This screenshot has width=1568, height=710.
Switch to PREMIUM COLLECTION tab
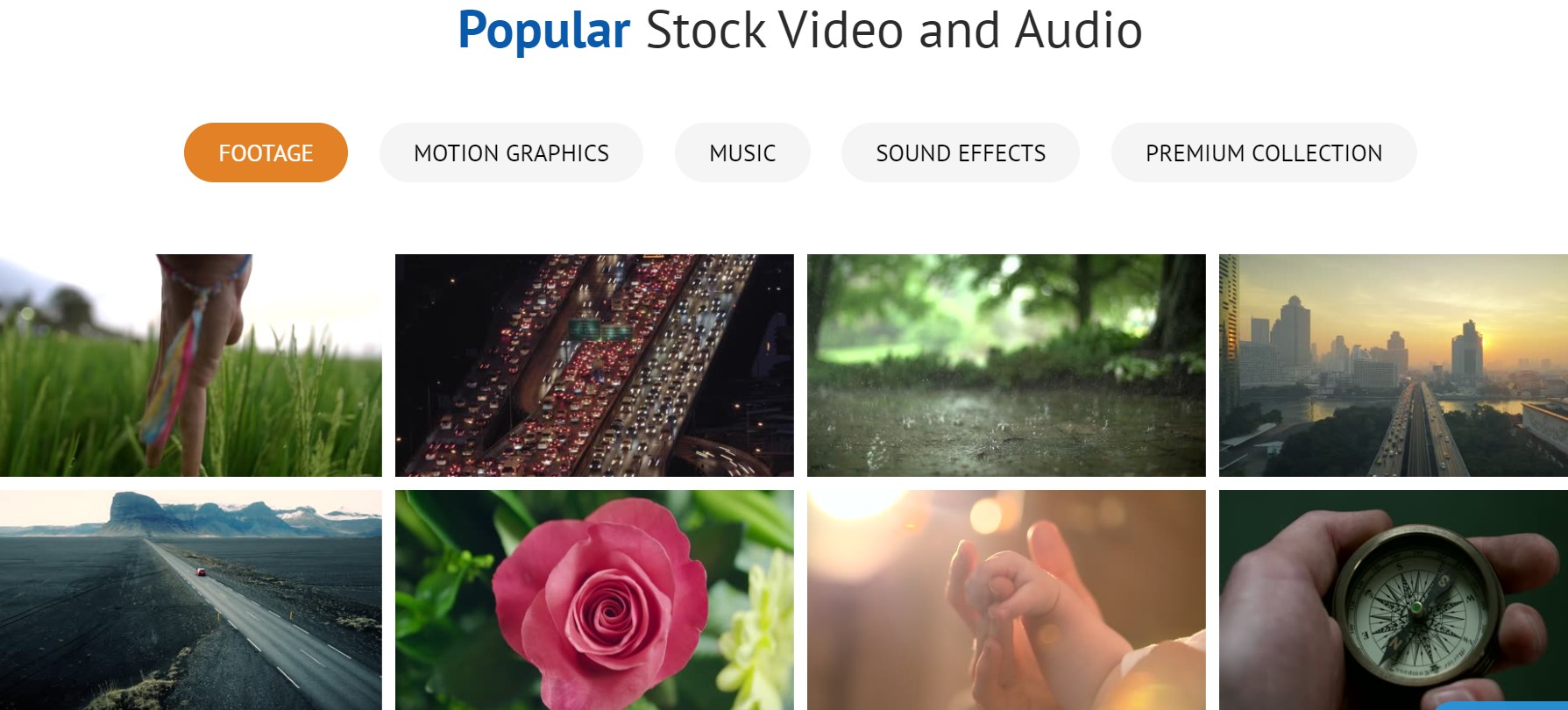pyautogui.click(x=1264, y=153)
